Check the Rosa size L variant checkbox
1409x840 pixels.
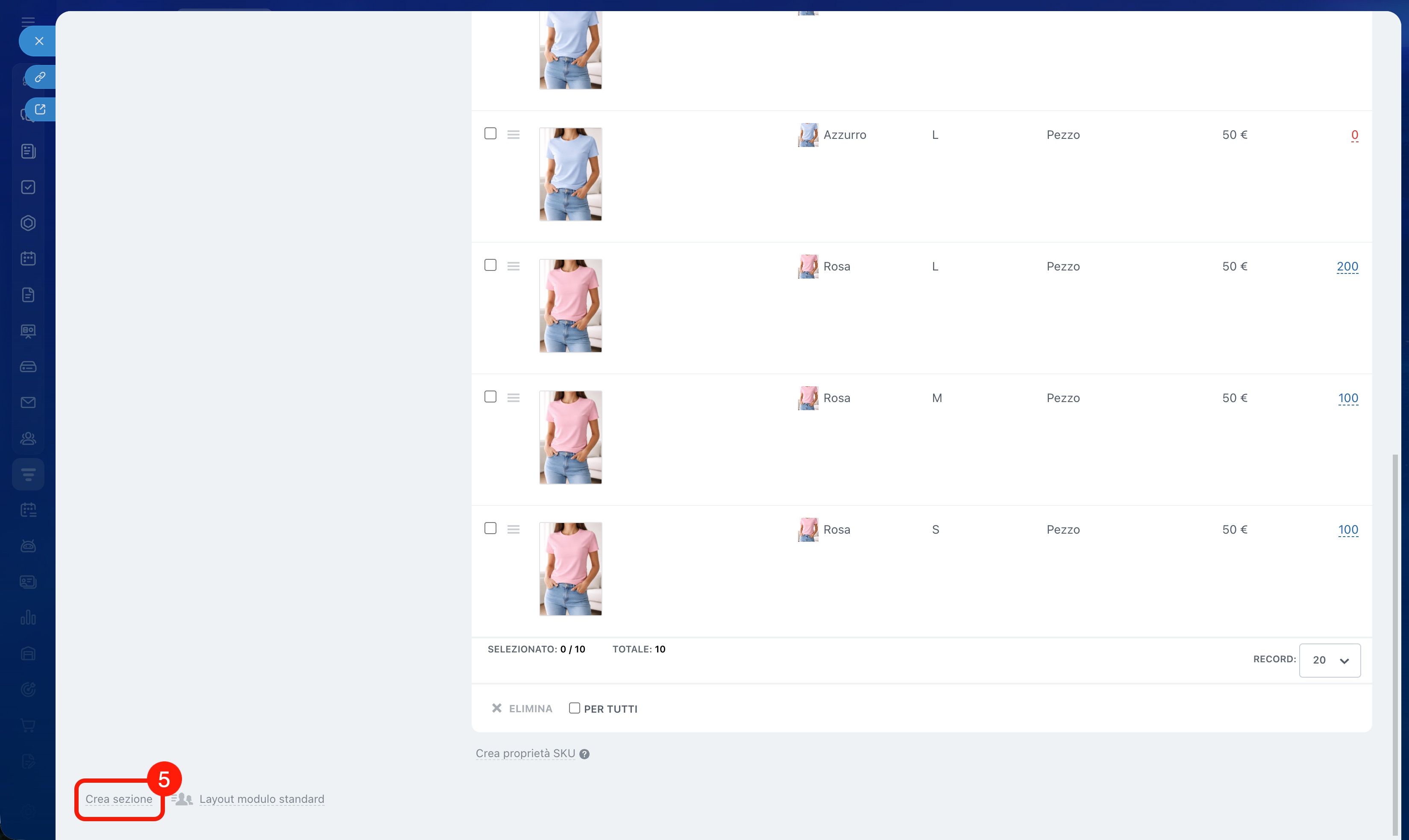coord(490,265)
